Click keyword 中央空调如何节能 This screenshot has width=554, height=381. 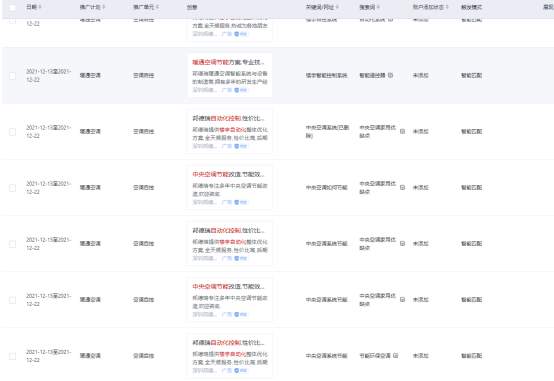point(326,187)
